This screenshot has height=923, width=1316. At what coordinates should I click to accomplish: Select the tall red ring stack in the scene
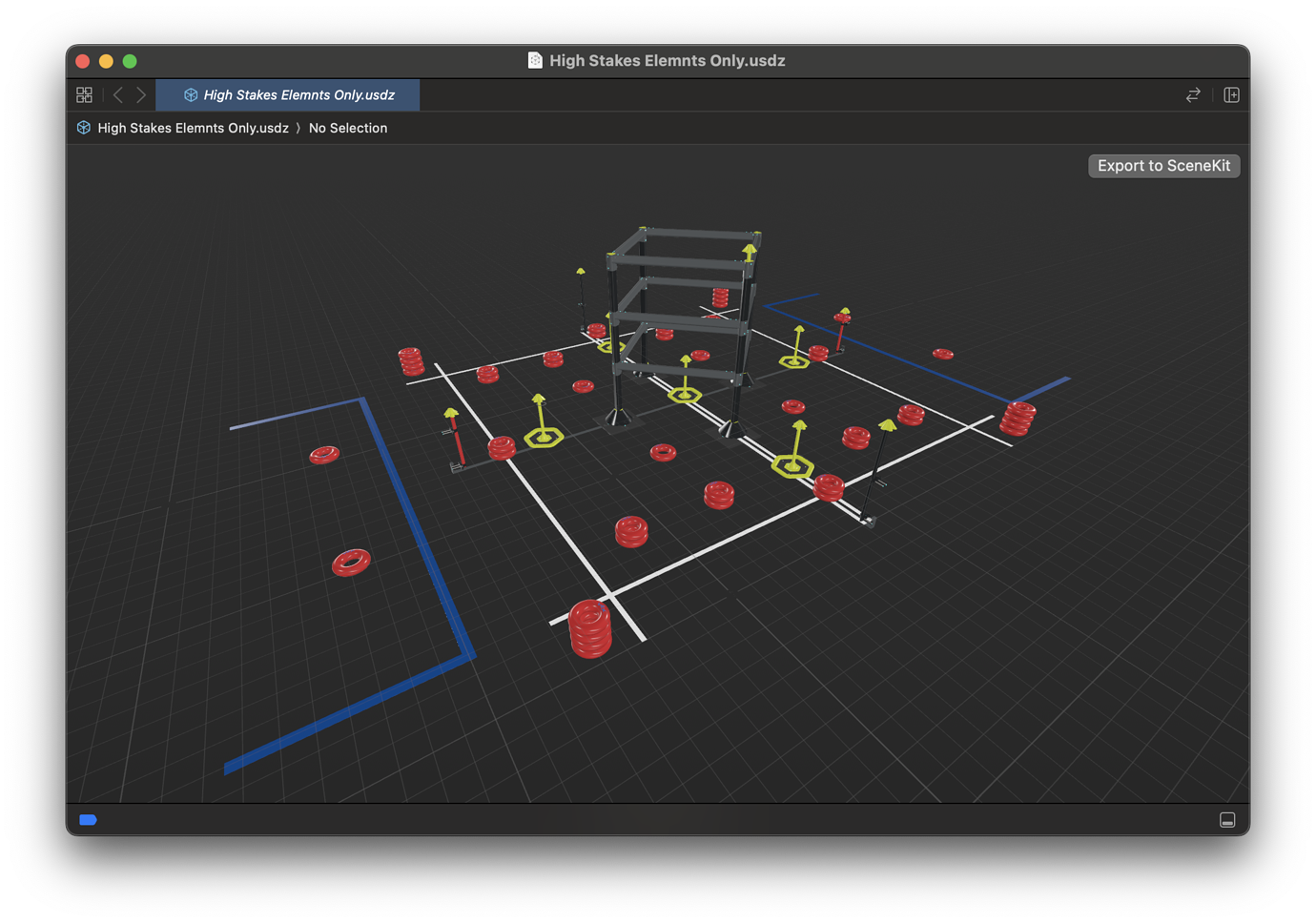coord(591,629)
